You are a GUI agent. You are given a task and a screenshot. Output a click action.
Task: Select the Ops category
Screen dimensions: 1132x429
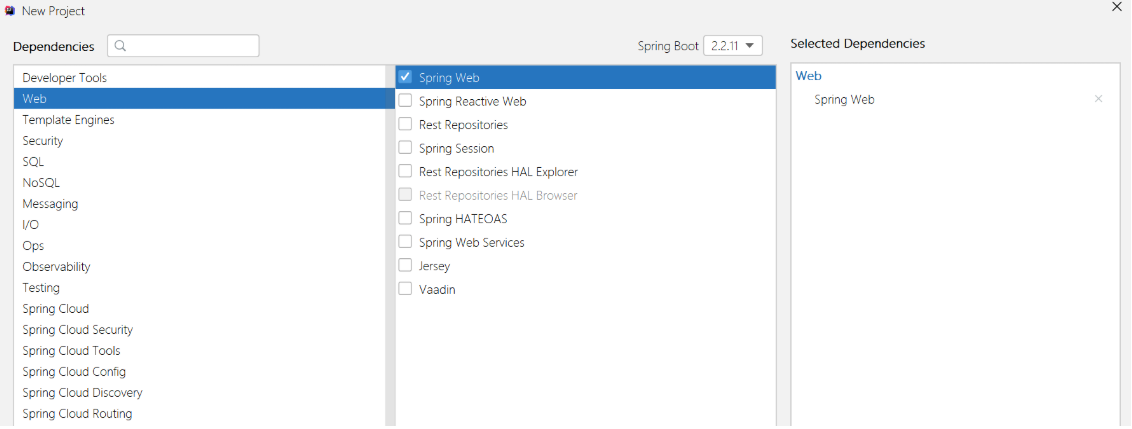pos(200,246)
